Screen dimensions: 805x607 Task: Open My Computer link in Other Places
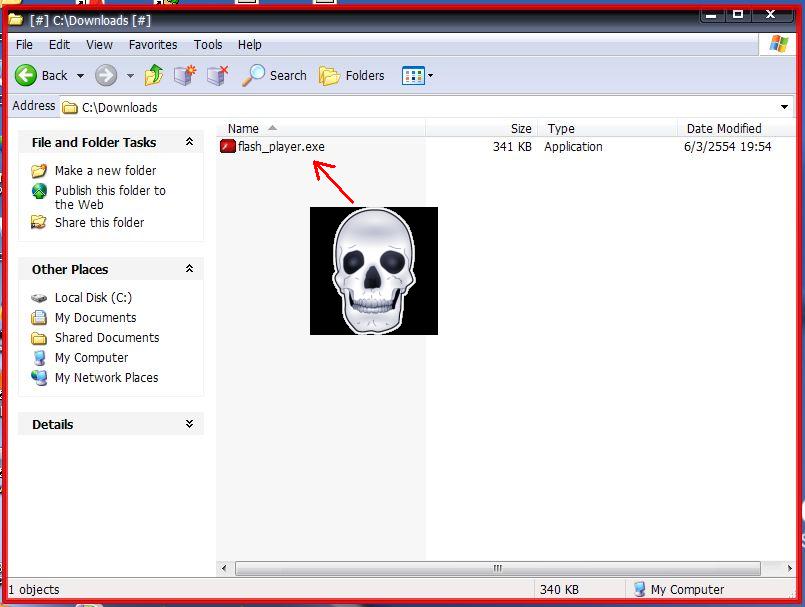91,357
